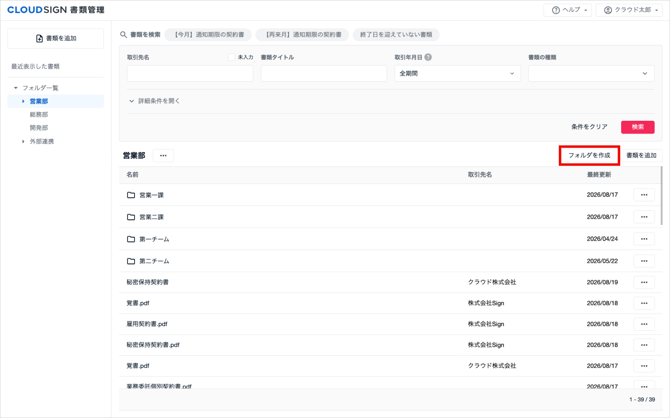Image resolution: width=670 pixels, height=418 pixels.
Task: Open the 秘密保持契約書 document without extension
Action: pyautogui.click(x=147, y=283)
